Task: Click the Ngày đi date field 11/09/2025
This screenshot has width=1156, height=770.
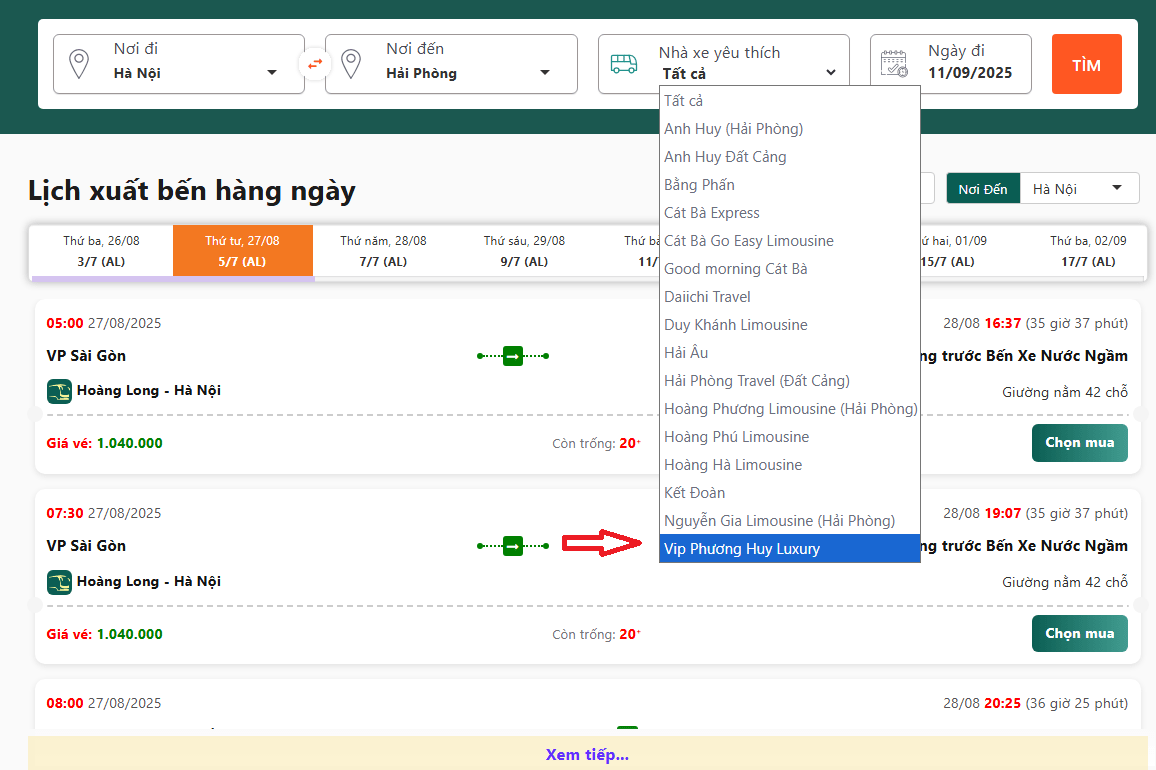Action: 969,73
